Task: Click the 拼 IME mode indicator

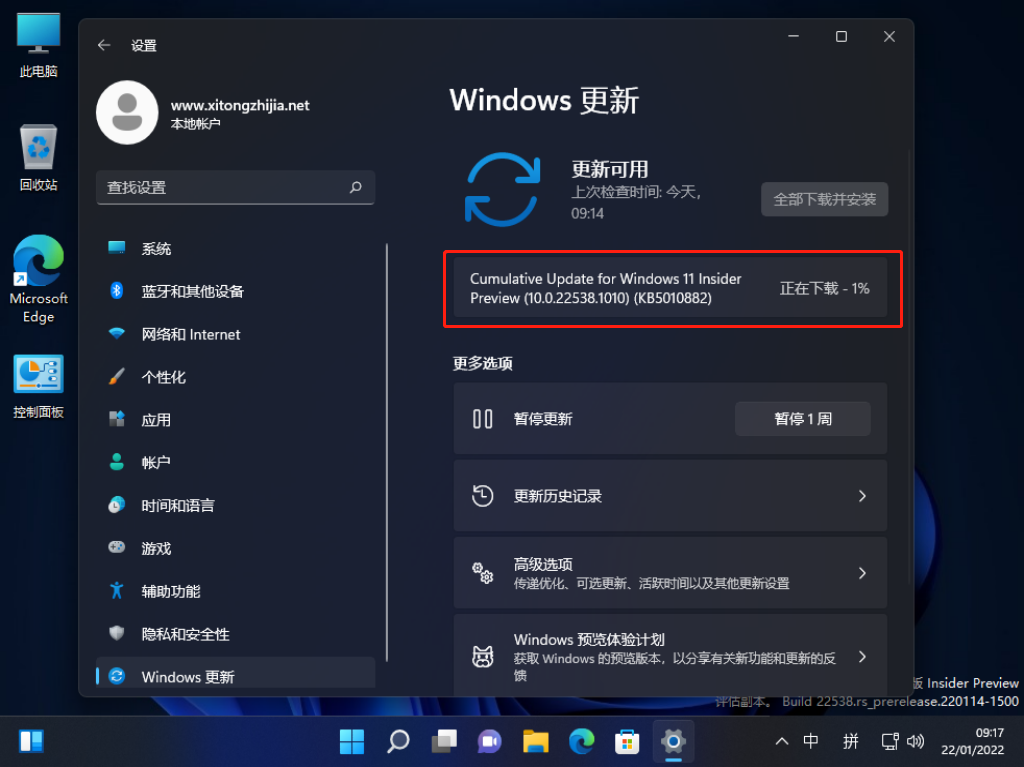Action: point(850,741)
